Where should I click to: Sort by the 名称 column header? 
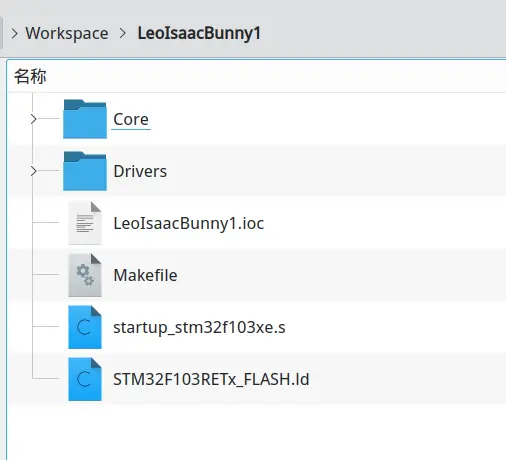pyautogui.click(x=30, y=76)
